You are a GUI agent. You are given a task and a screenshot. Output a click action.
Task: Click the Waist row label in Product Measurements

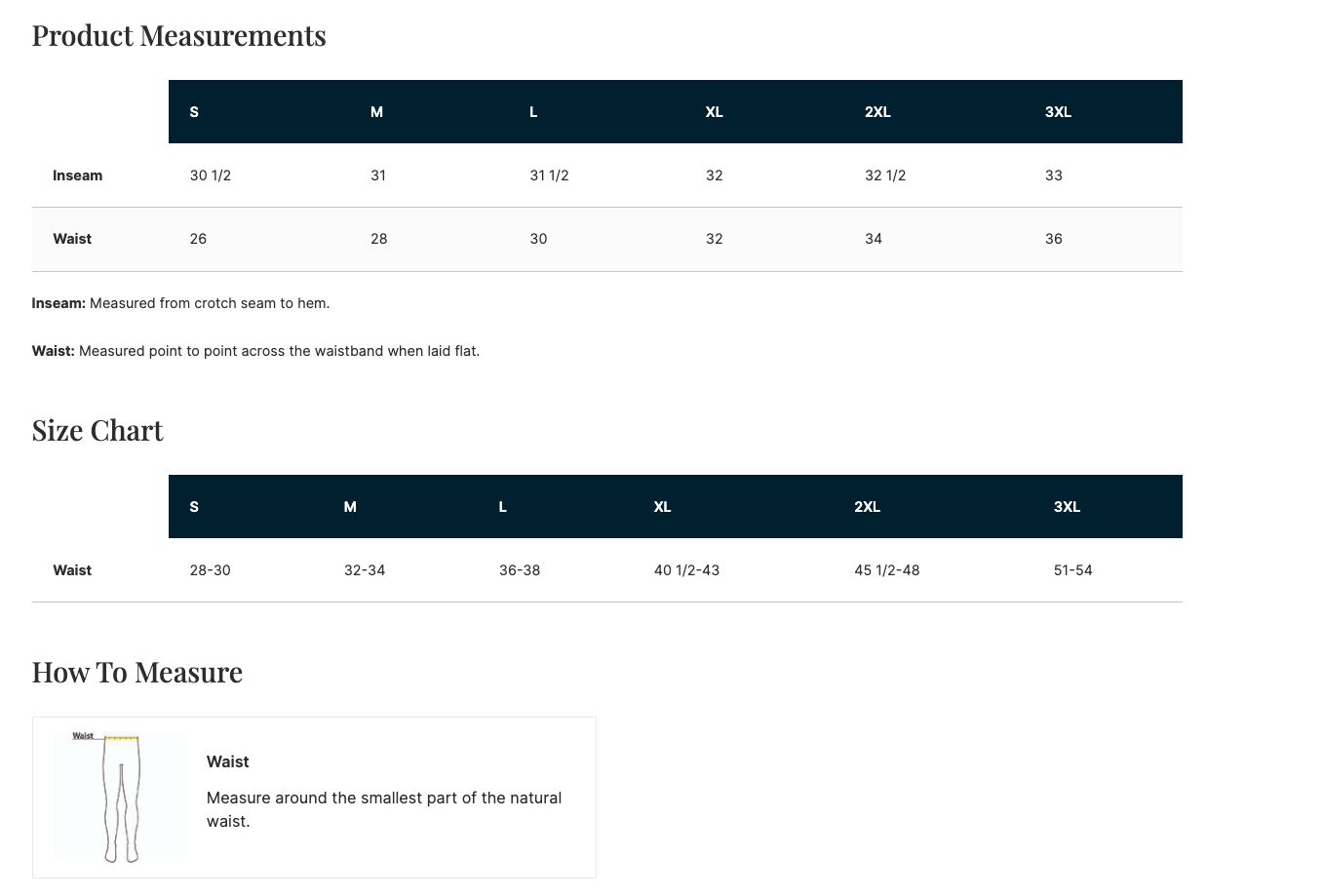point(72,239)
